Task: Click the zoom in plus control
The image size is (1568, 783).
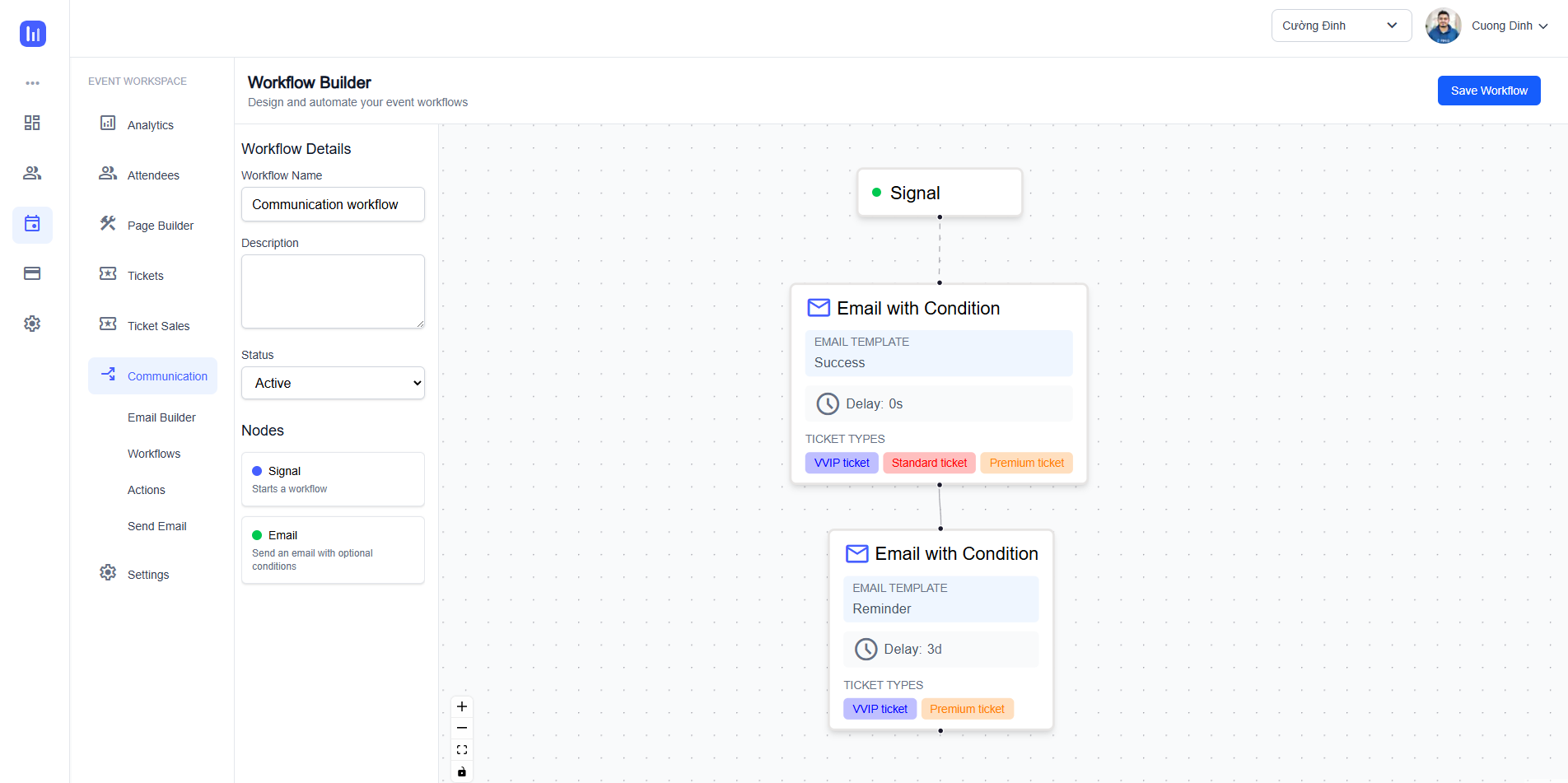Action: point(462,706)
